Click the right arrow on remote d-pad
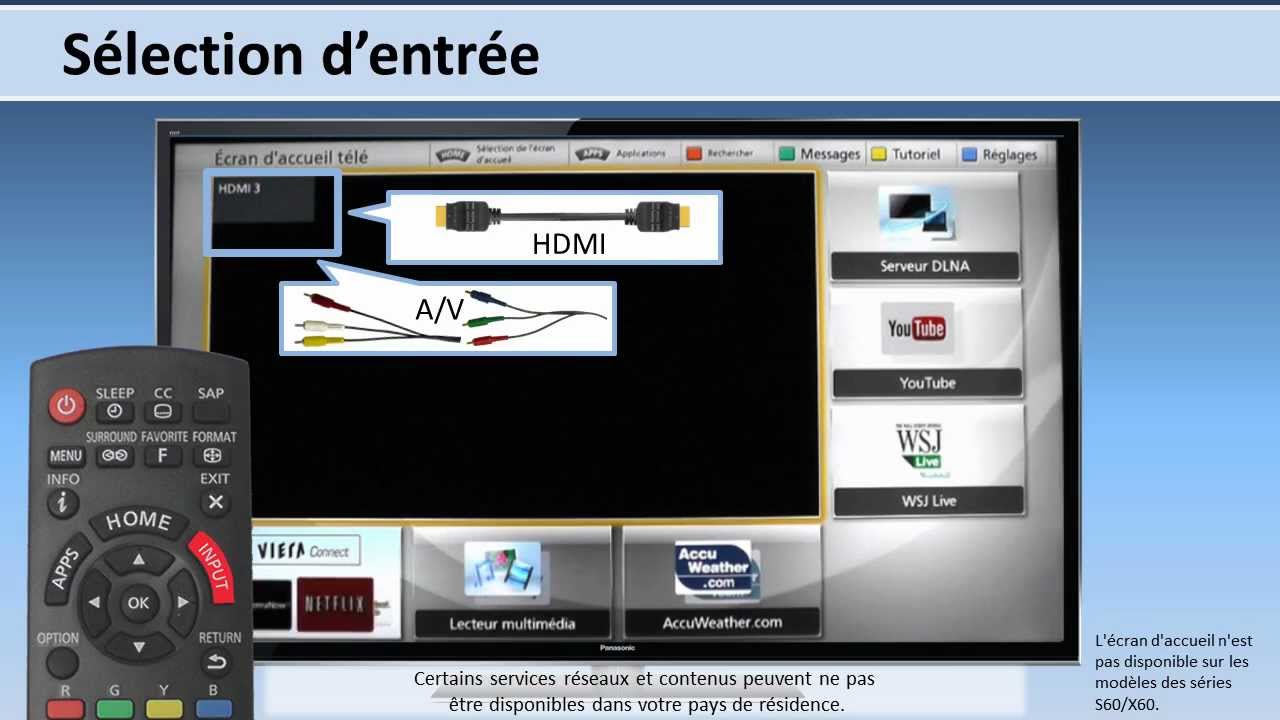 [183, 603]
